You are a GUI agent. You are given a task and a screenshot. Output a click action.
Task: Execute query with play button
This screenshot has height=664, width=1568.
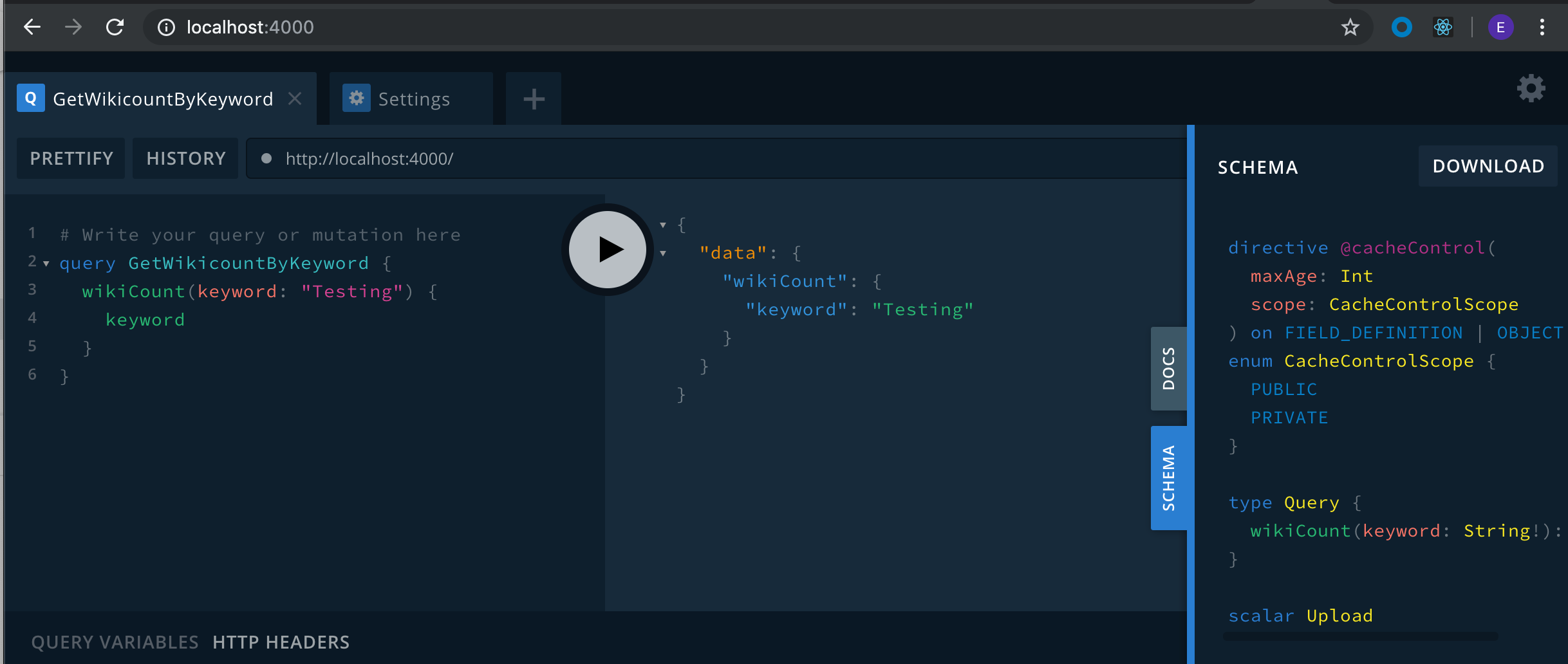pyautogui.click(x=608, y=250)
